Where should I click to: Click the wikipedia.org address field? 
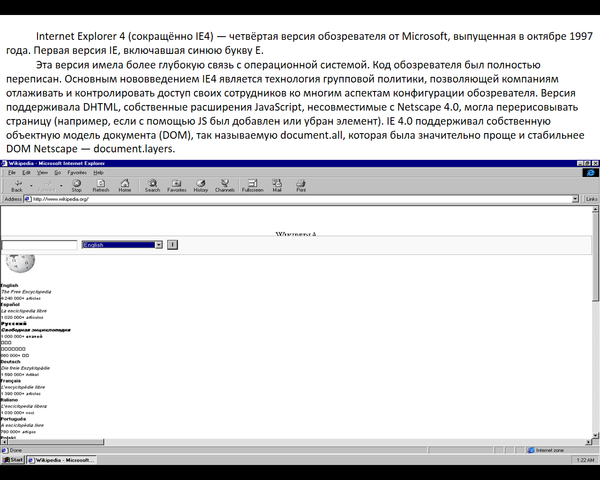coord(300,199)
